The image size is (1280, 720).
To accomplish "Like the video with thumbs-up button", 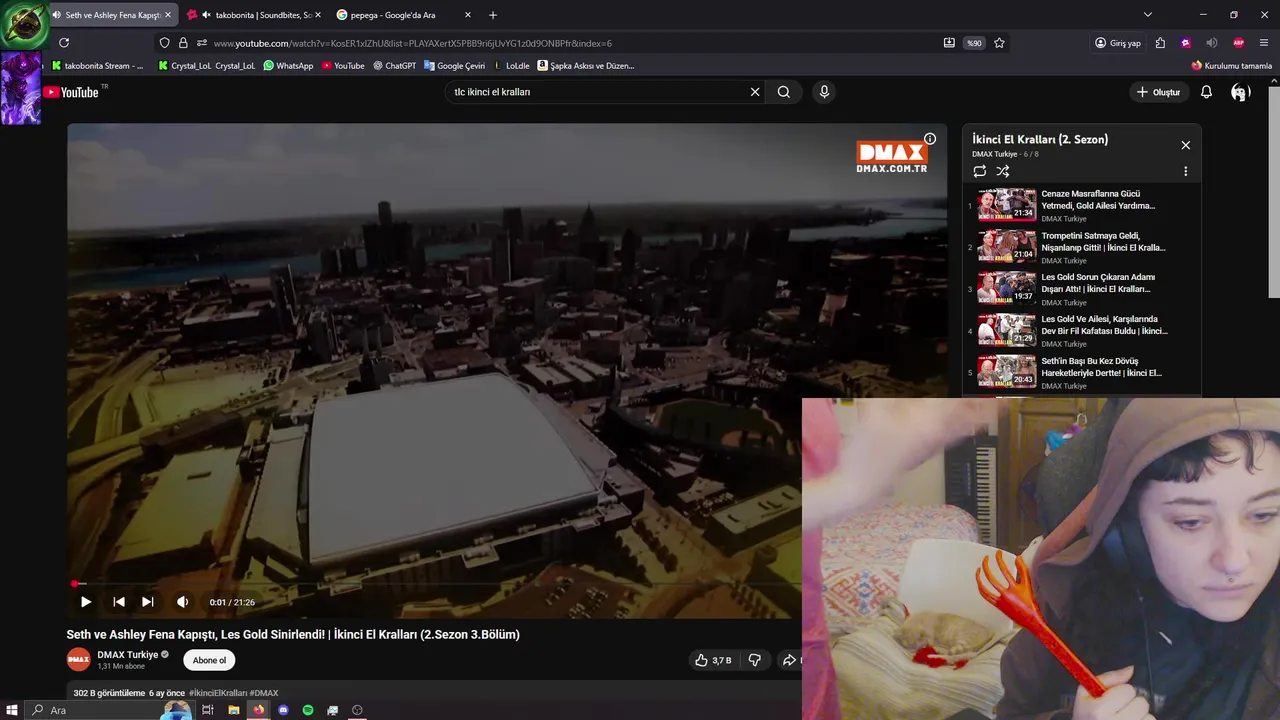I will pyautogui.click(x=713, y=660).
